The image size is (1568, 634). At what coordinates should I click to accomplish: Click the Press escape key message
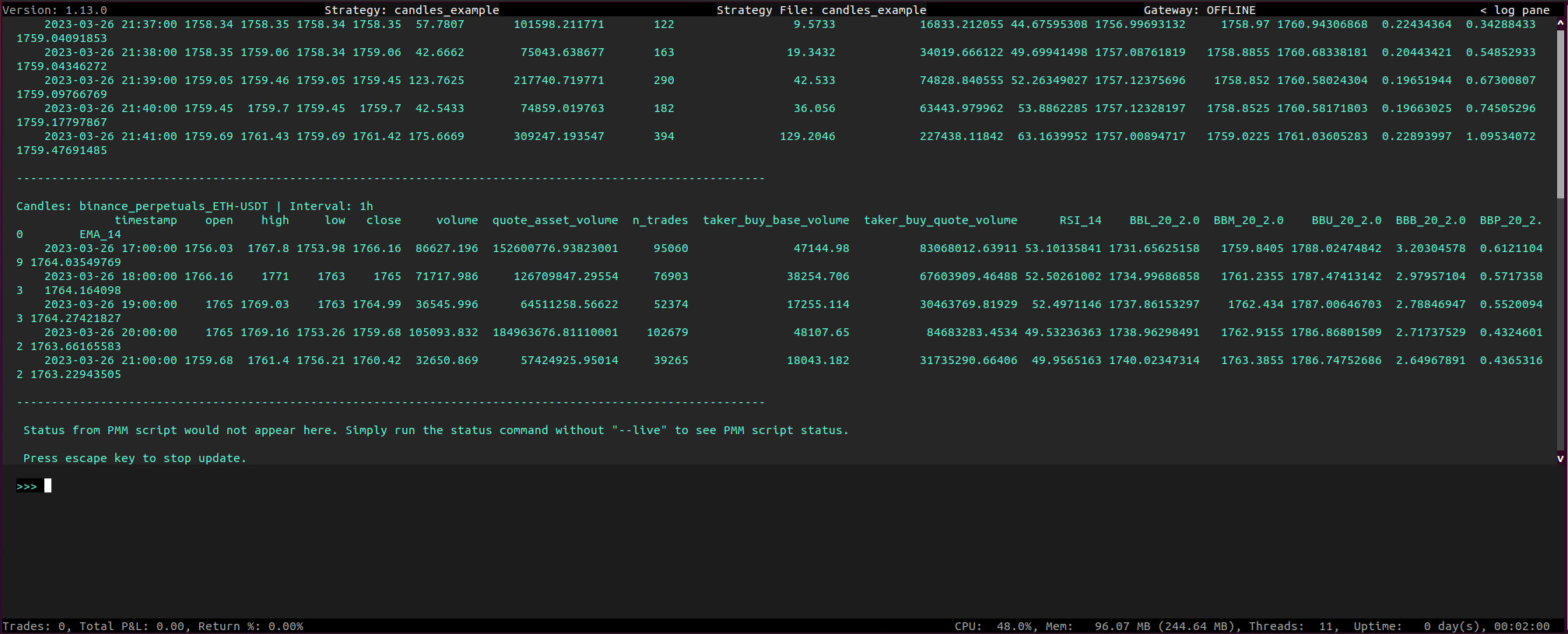coord(135,458)
